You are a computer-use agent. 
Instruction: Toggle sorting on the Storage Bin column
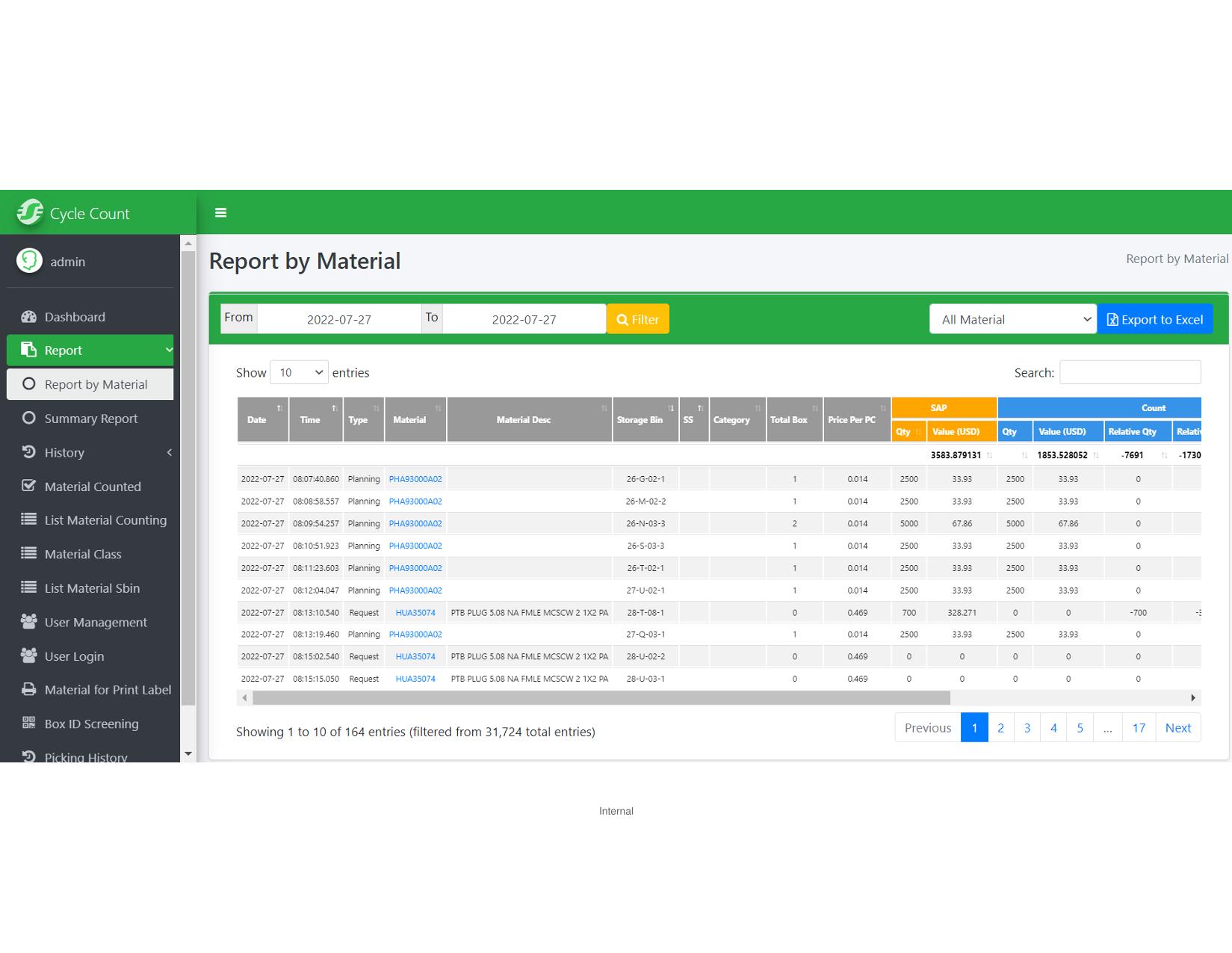coord(645,419)
